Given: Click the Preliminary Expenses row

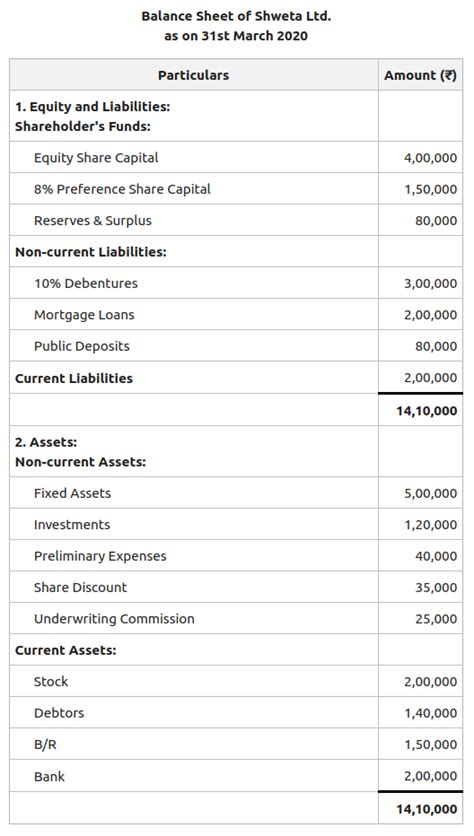Looking at the screenshot, I should [x=236, y=556].
